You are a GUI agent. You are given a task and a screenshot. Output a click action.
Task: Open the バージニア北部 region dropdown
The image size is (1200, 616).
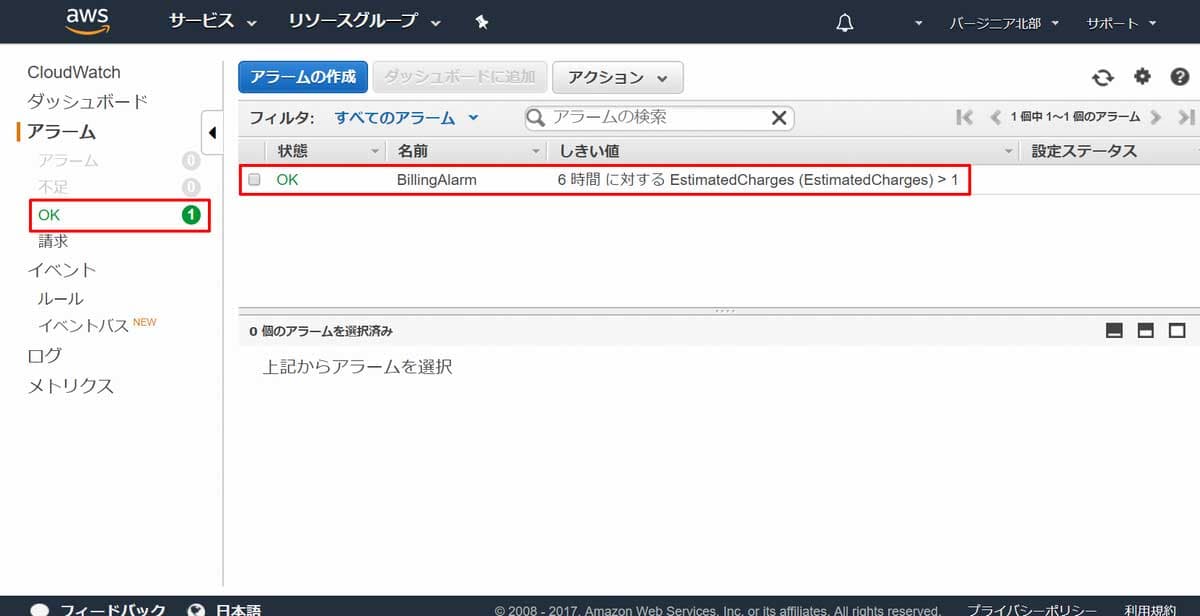point(1003,22)
